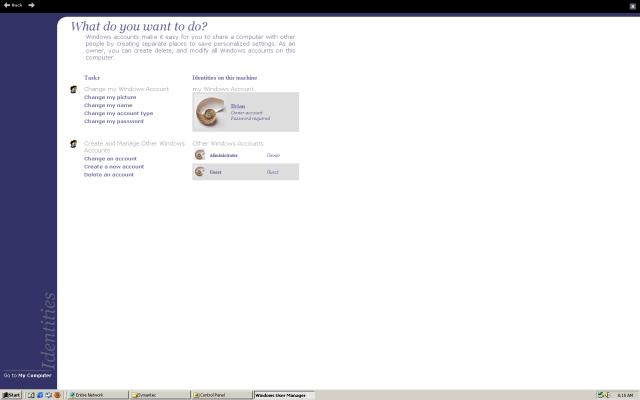Click first quick launch icon next to Start
This screenshot has width=640, height=400.
(x=31, y=395)
